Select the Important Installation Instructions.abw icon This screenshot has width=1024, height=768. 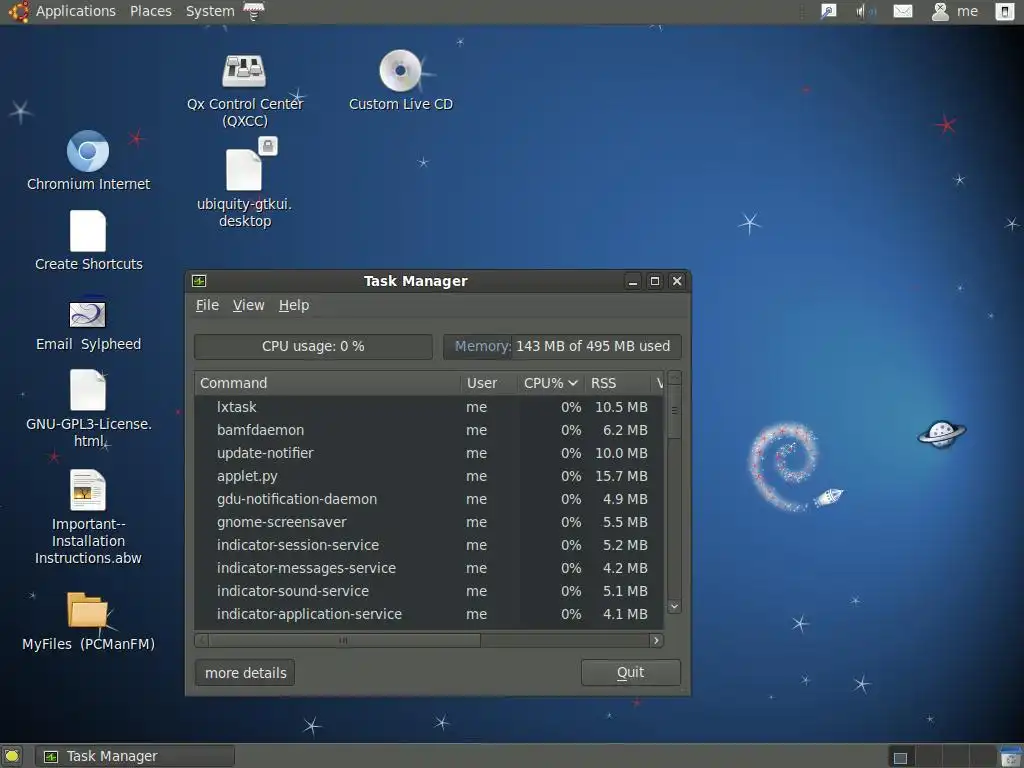(88, 490)
